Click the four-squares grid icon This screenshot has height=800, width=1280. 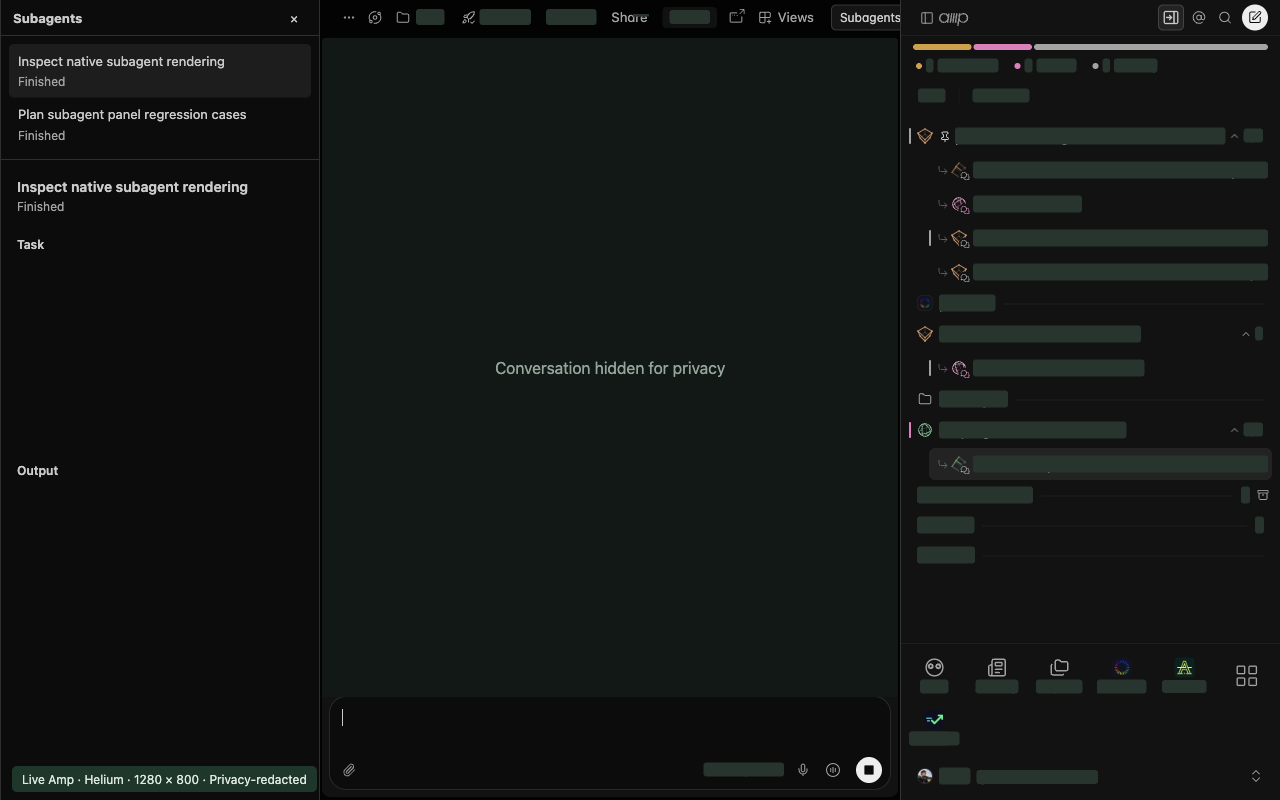(1246, 676)
